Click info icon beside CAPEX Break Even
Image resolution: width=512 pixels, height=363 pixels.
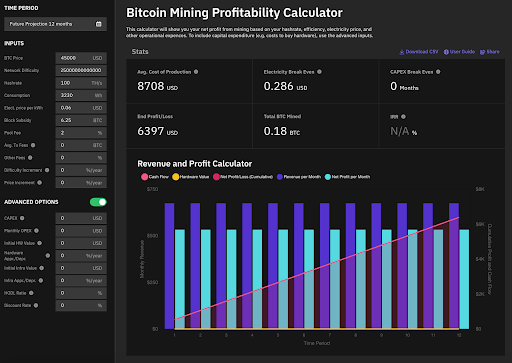pos(438,72)
